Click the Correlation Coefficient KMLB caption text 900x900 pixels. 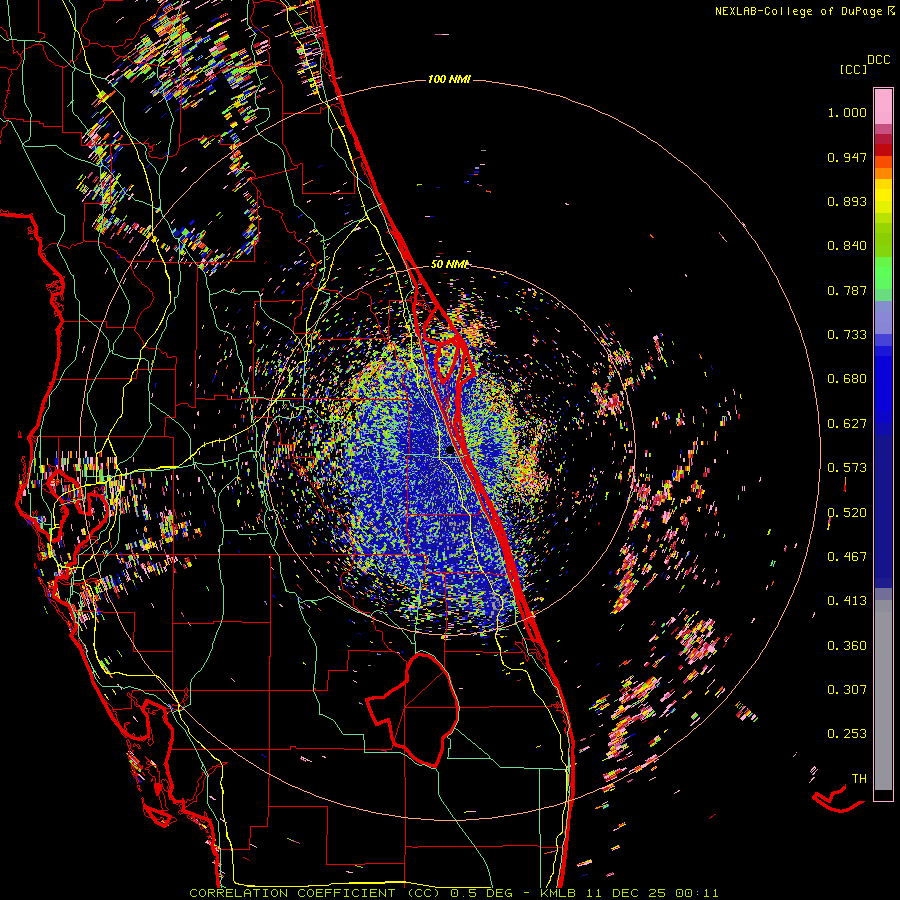tap(453, 893)
